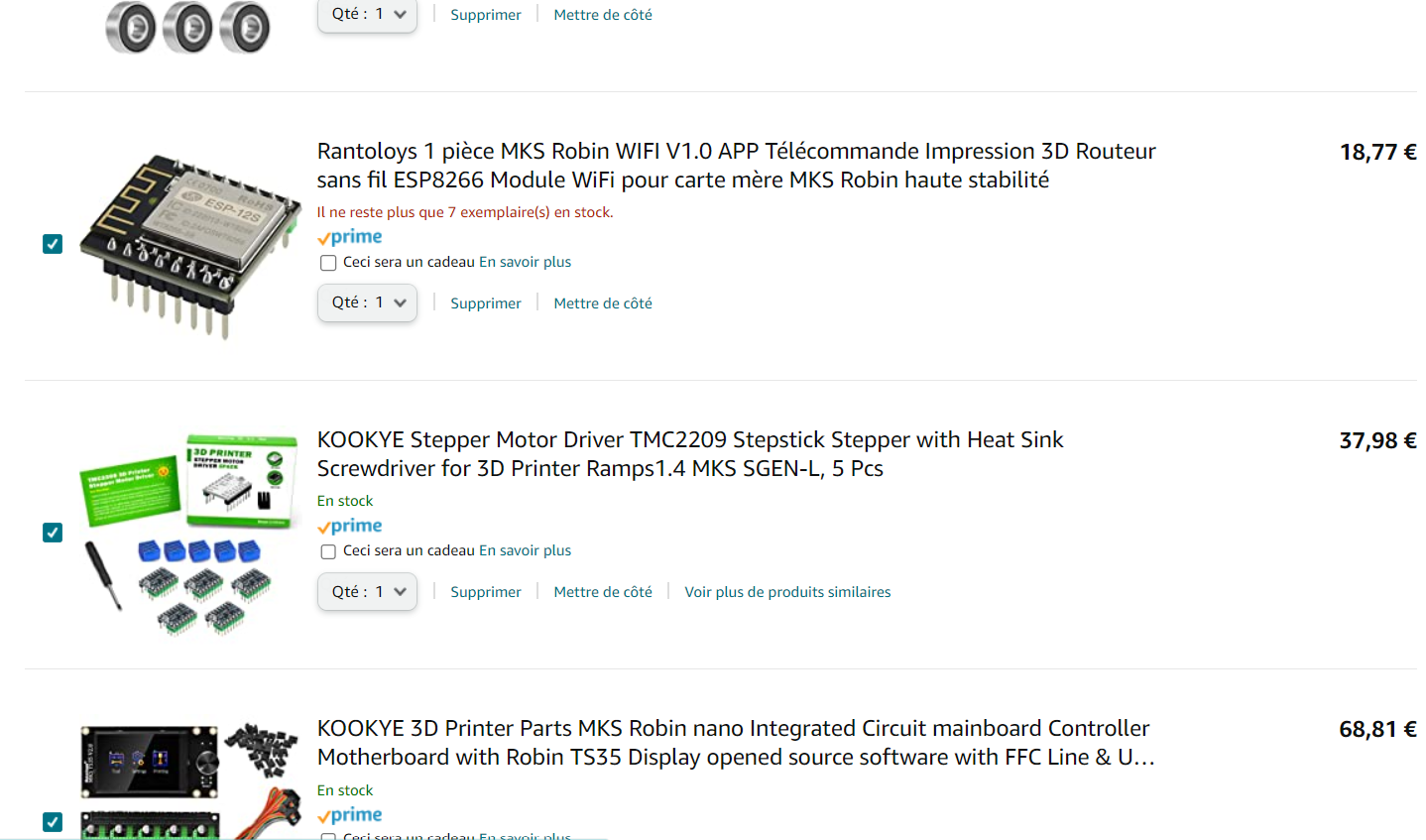Viewport: 1426px width, 840px height.
Task: Open the KOOKYE Stepper Motor Driver TMC2209 title
Action: click(x=690, y=454)
